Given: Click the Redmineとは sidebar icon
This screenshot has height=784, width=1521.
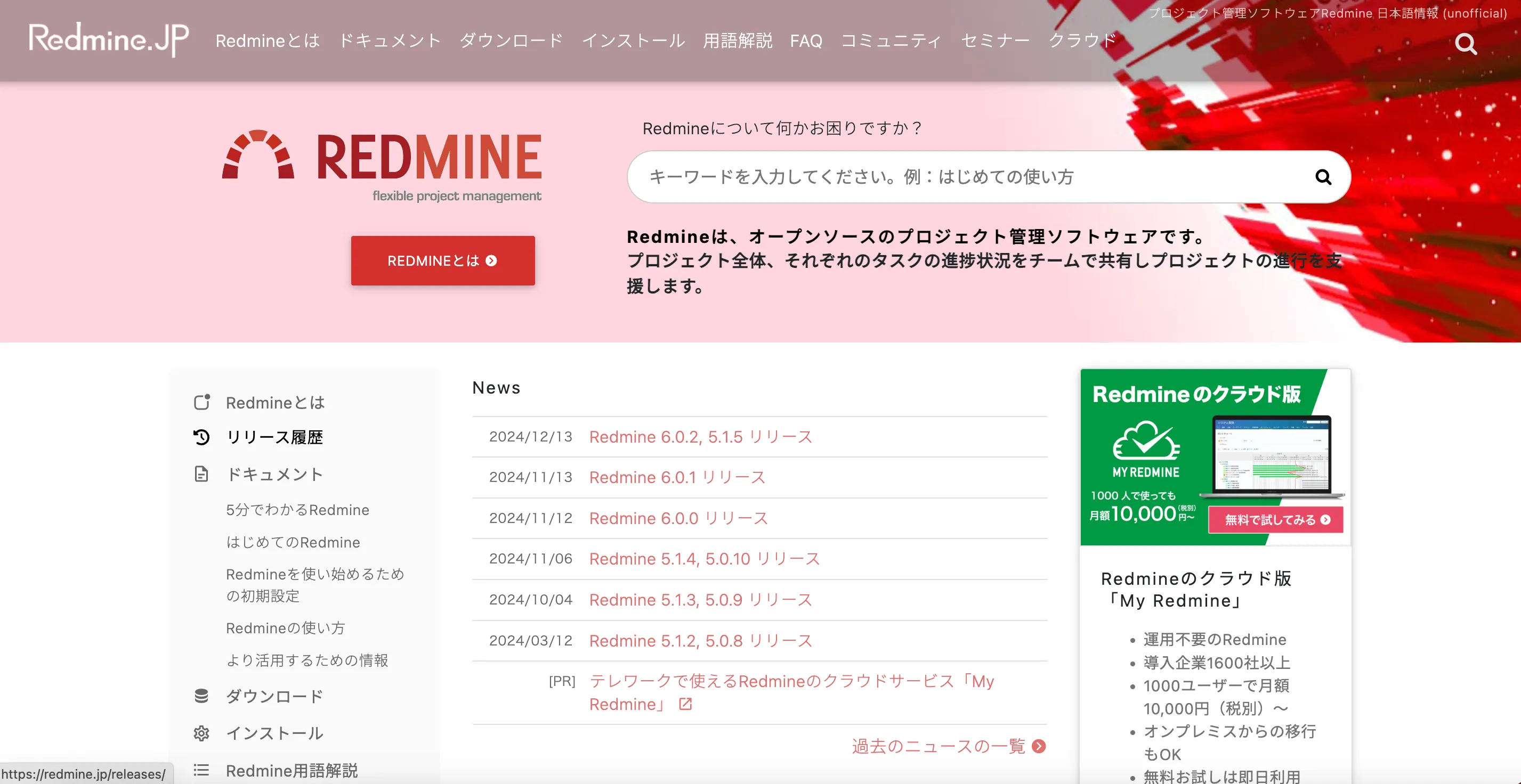Looking at the screenshot, I should tap(202, 402).
